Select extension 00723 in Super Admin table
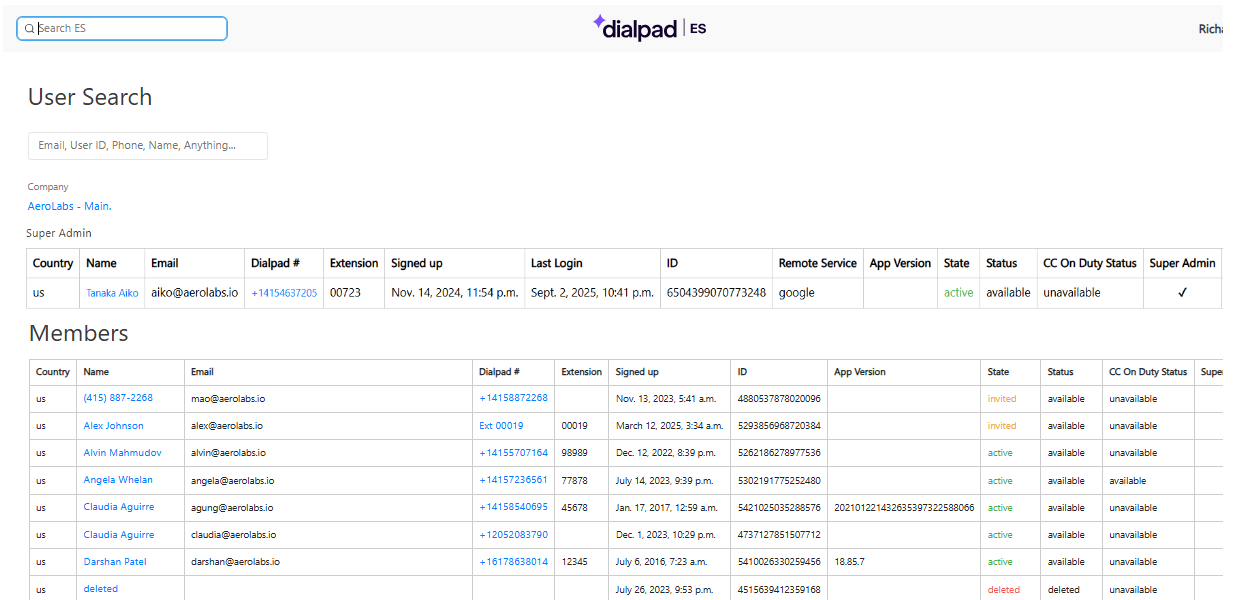Screen dimensions: 1234x600 [x=345, y=293]
